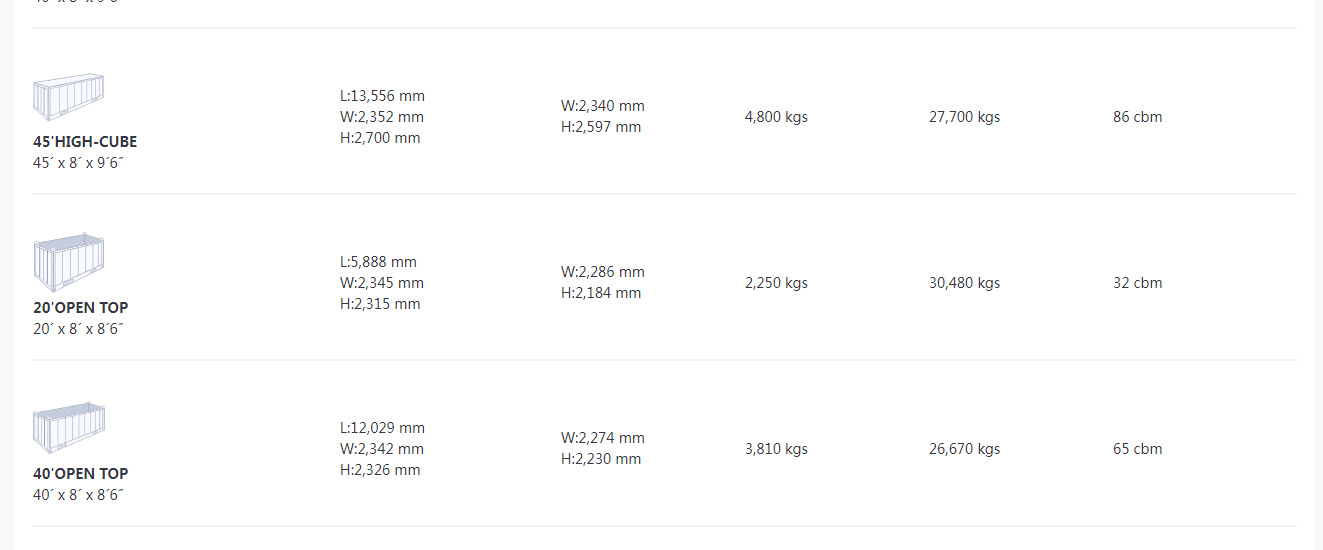Click the 27,700 kgs payload value
Screen dimensions: 1323x550
(x=964, y=117)
